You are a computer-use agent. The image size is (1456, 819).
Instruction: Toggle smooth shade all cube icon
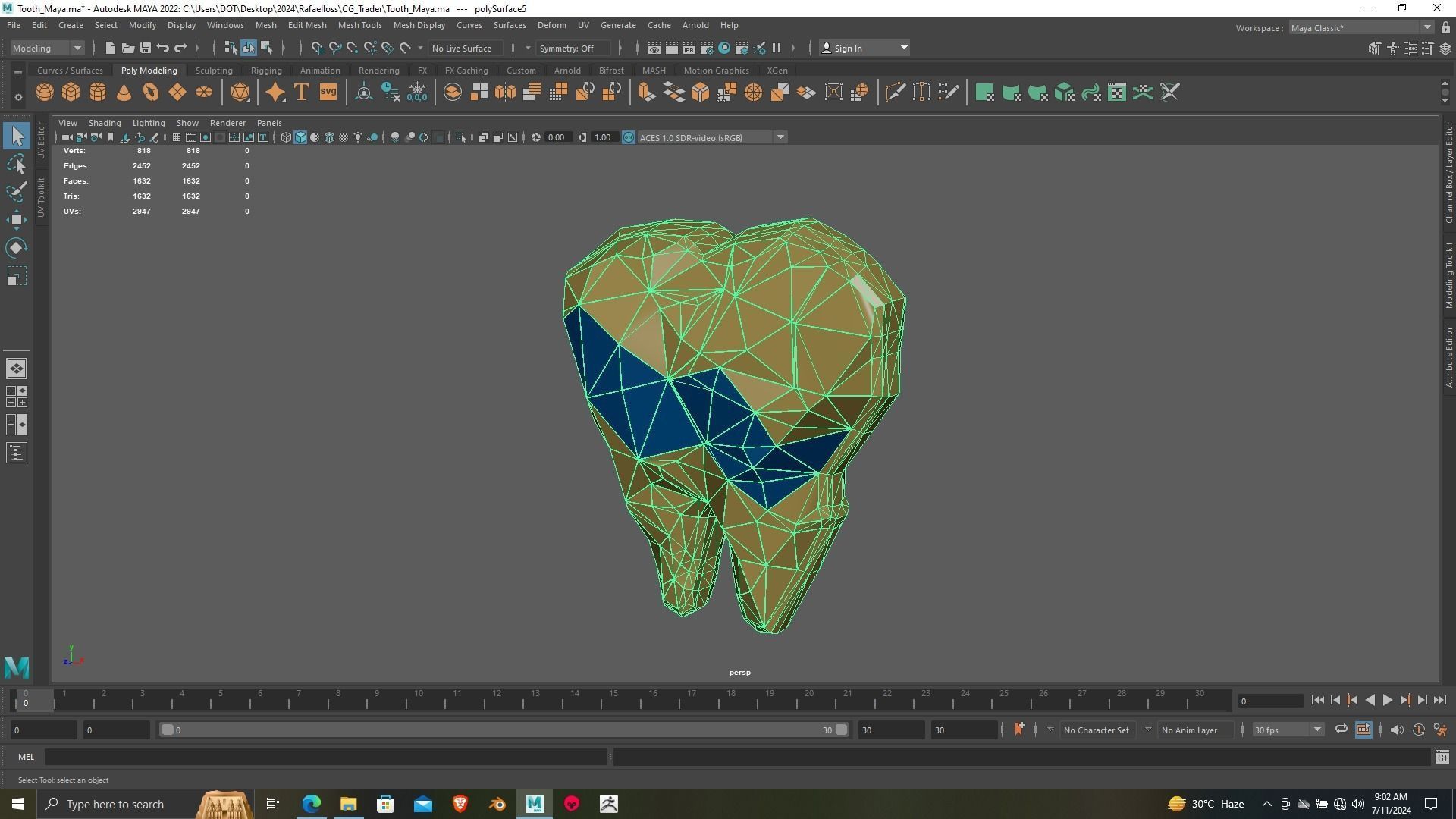pyautogui.click(x=300, y=137)
